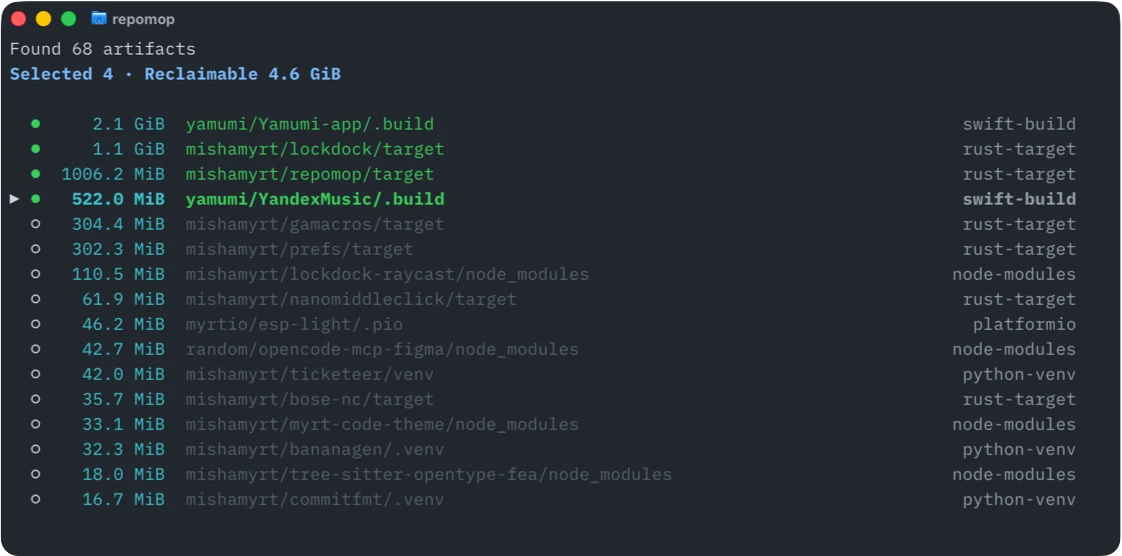Click the mishamyrt/ticketeer/venv path
This screenshot has width=1122, height=556.
(310, 374)
